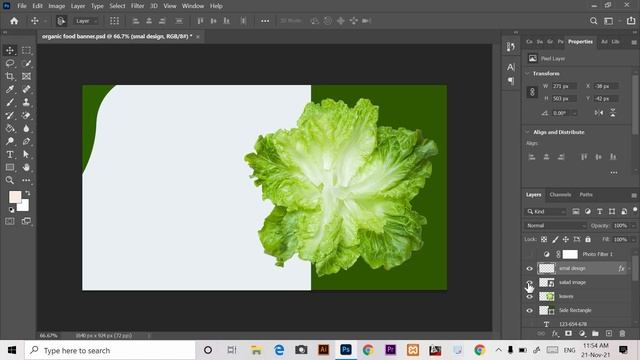Select the Paint Bucket tool
Viewport: 640px width, 360px height.
click(10, 129)
